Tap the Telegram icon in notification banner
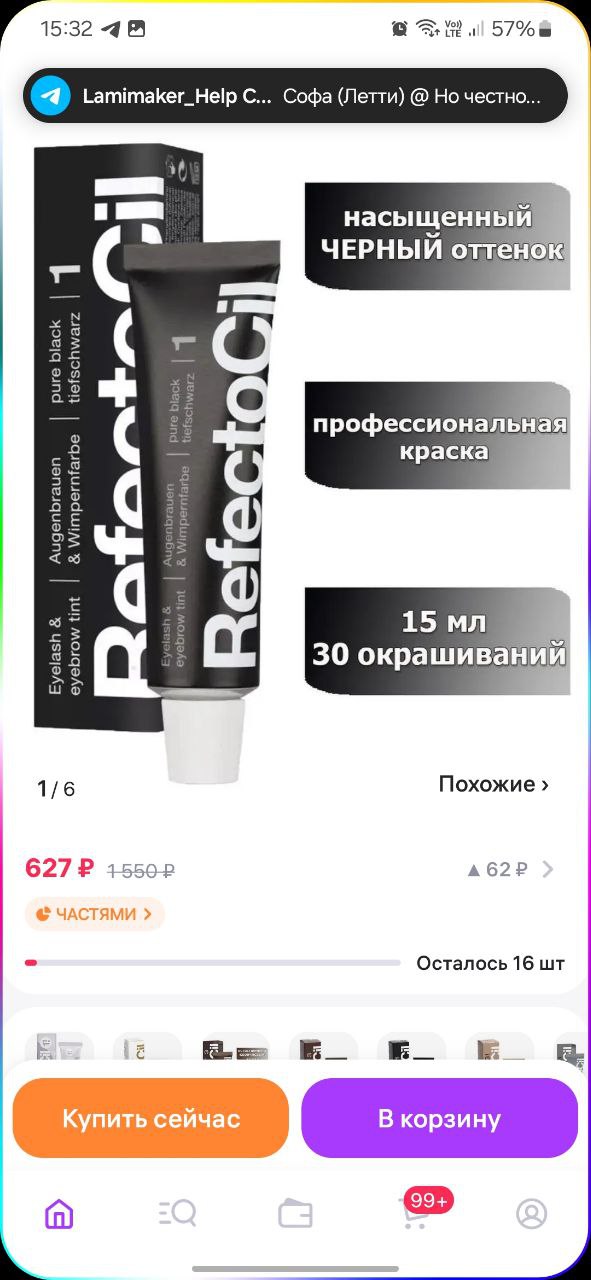The width and height of the screenshot is (591, 1280). click(x=51, y=96)
